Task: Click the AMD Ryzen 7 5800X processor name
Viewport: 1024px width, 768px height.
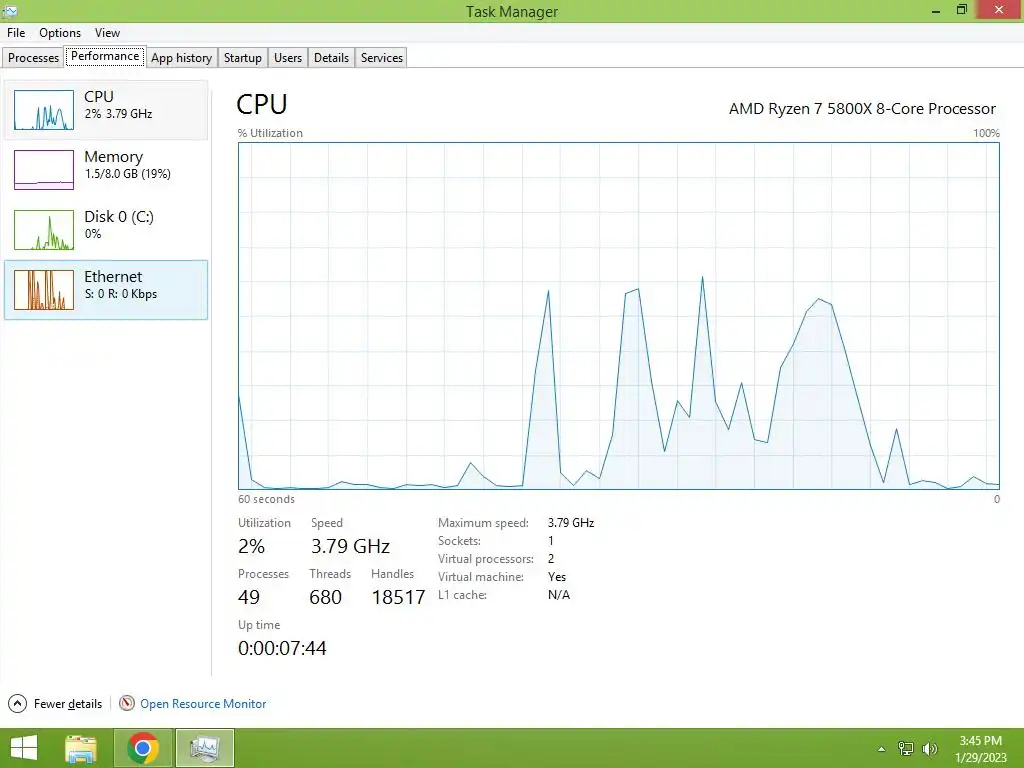Action: point(862,108)
